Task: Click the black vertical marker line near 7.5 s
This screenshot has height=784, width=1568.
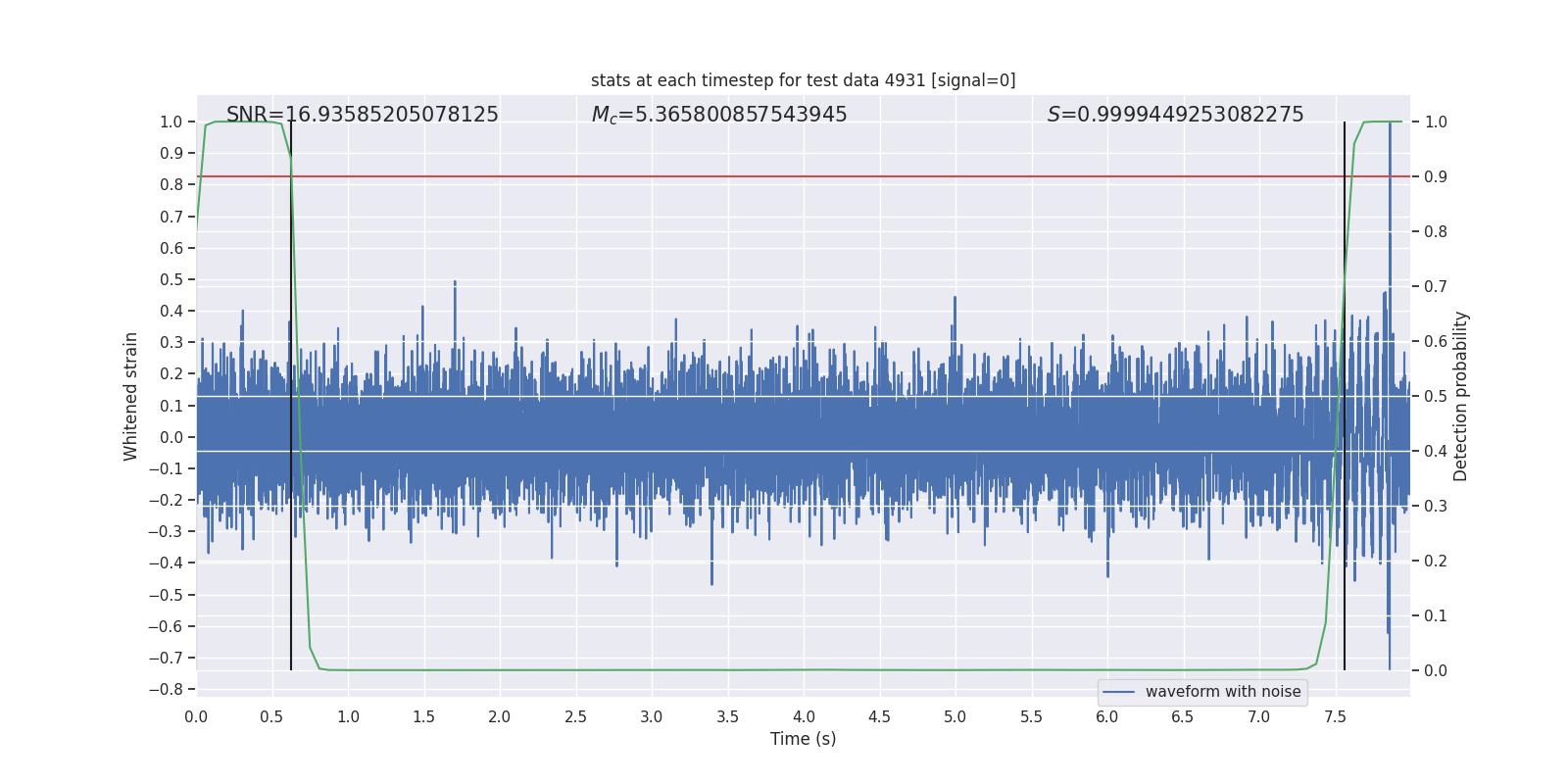Action: pos(1345,396)
